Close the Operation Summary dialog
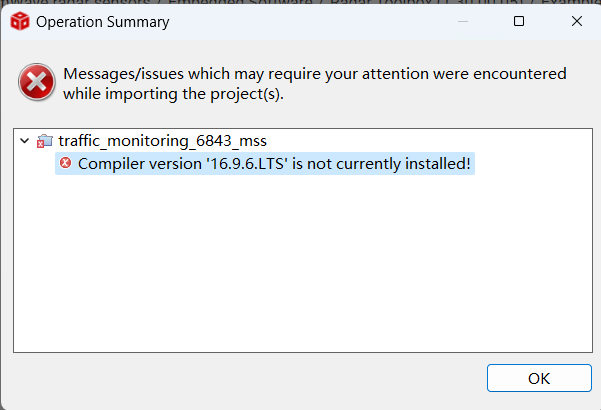The image size is (601, 410). coord(577,21)
